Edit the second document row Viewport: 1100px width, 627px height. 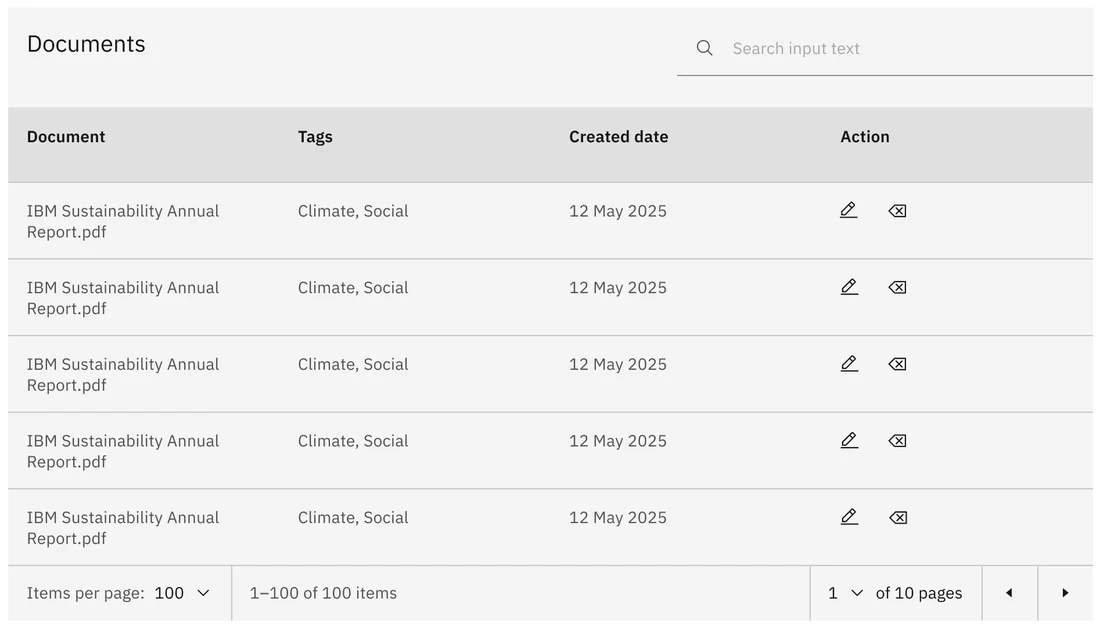click(849, 287)
